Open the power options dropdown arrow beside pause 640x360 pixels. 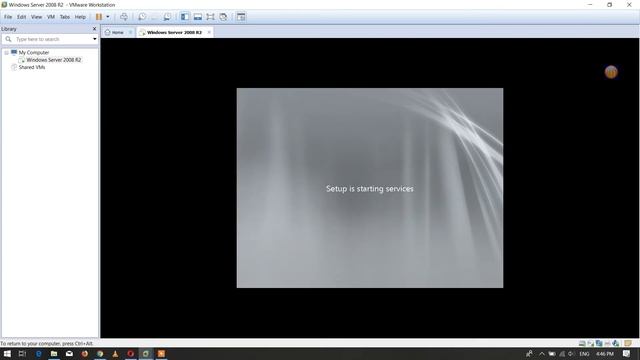[x=108, y=17]
